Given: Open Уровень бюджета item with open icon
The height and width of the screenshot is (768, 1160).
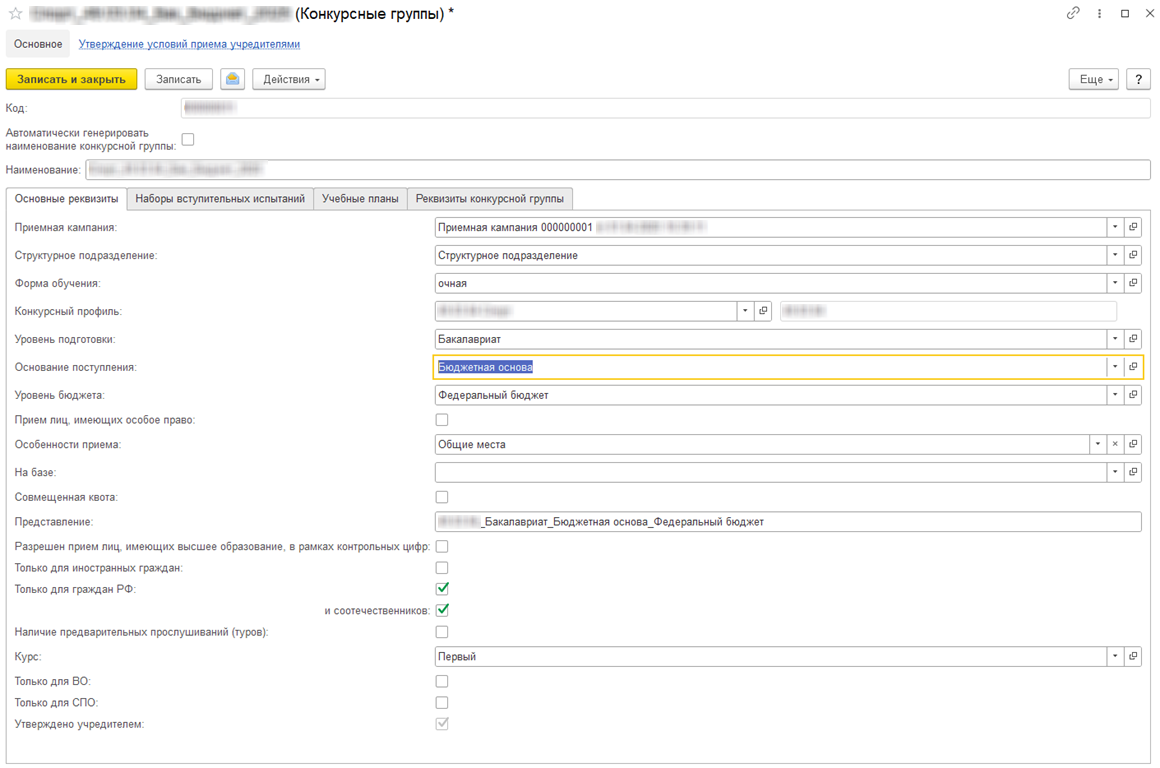Looking at the screenshot, I should pyautogui.click(x=1133, y=395).
